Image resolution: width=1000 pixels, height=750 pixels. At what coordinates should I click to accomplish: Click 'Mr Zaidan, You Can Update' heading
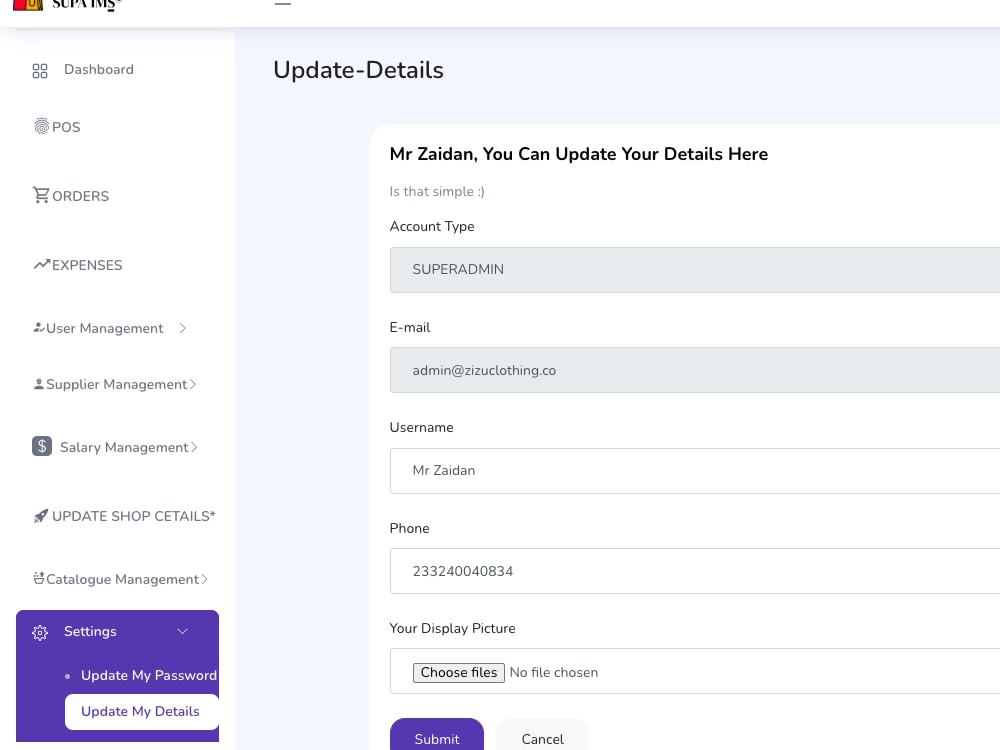pos(578,154)
